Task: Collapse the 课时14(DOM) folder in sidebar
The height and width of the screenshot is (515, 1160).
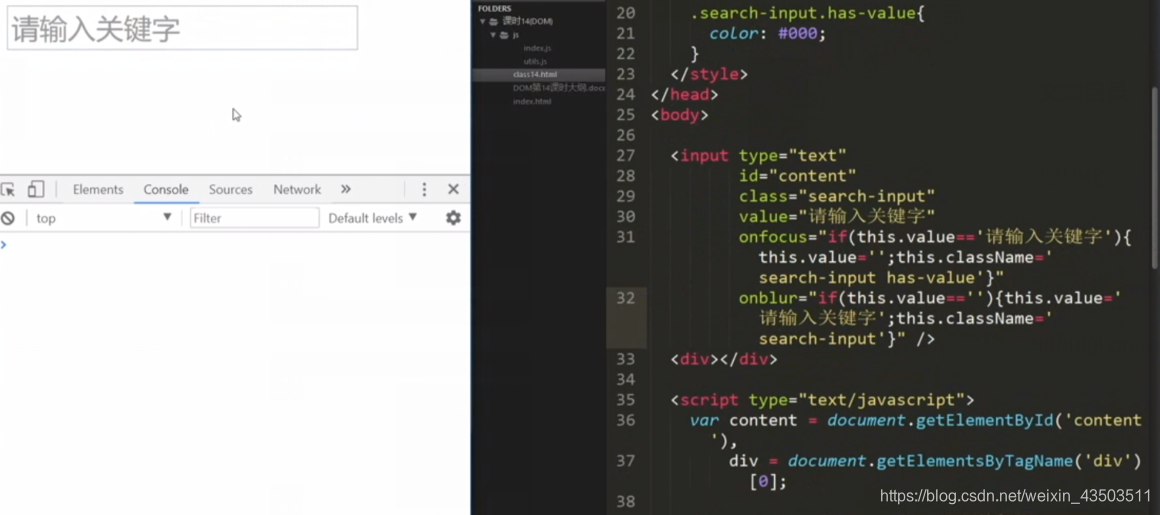Action: [x=482, y=21]
